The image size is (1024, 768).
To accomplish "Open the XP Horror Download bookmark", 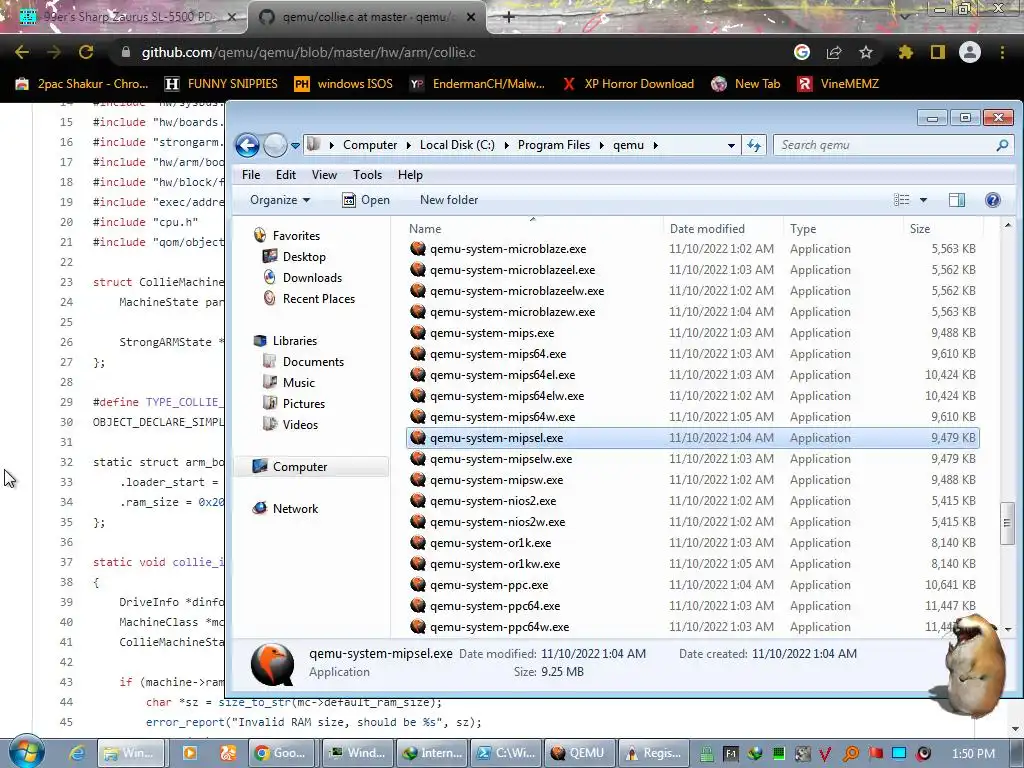I will pyautogui.click(x=628, y=84).
